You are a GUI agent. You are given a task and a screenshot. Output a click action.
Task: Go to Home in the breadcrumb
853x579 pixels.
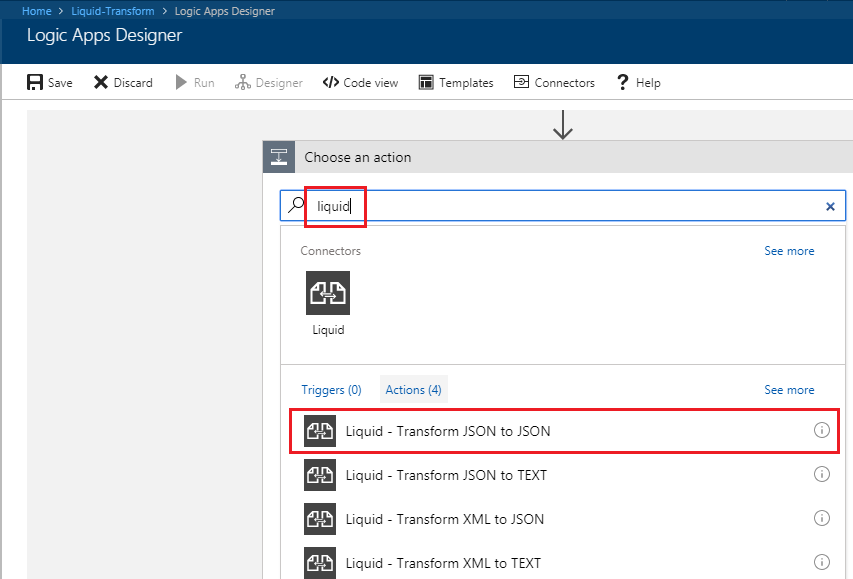(36, 11)
